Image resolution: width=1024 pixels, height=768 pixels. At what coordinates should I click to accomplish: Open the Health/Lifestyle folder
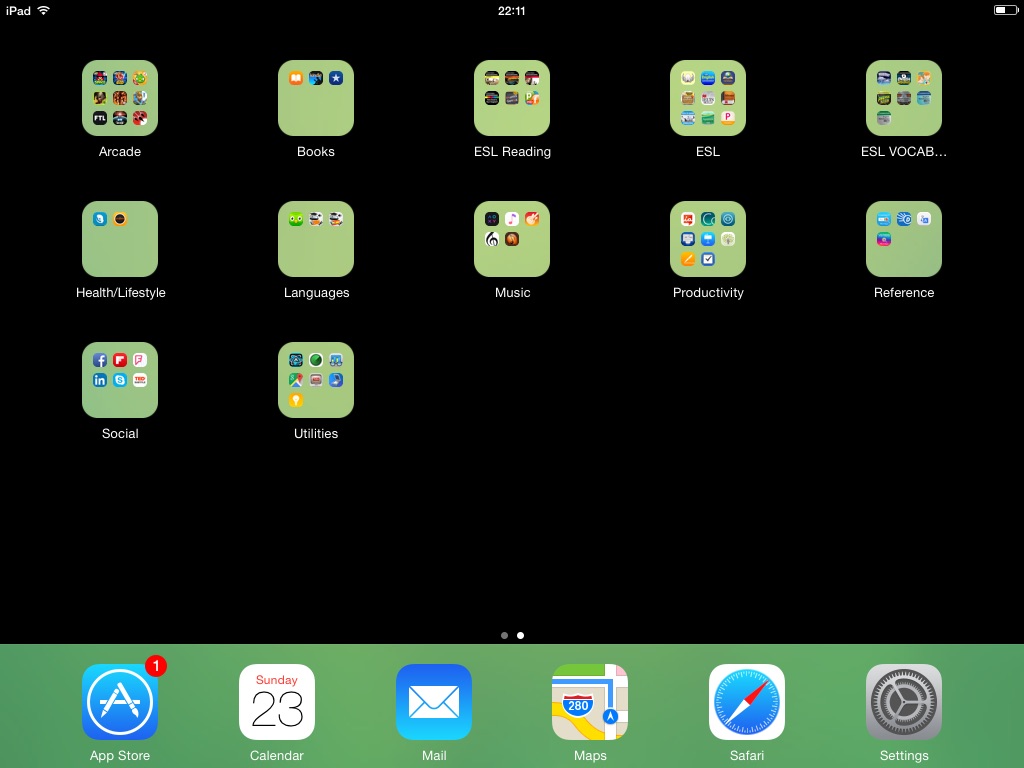pyautogui.click(x=120, y=239)
